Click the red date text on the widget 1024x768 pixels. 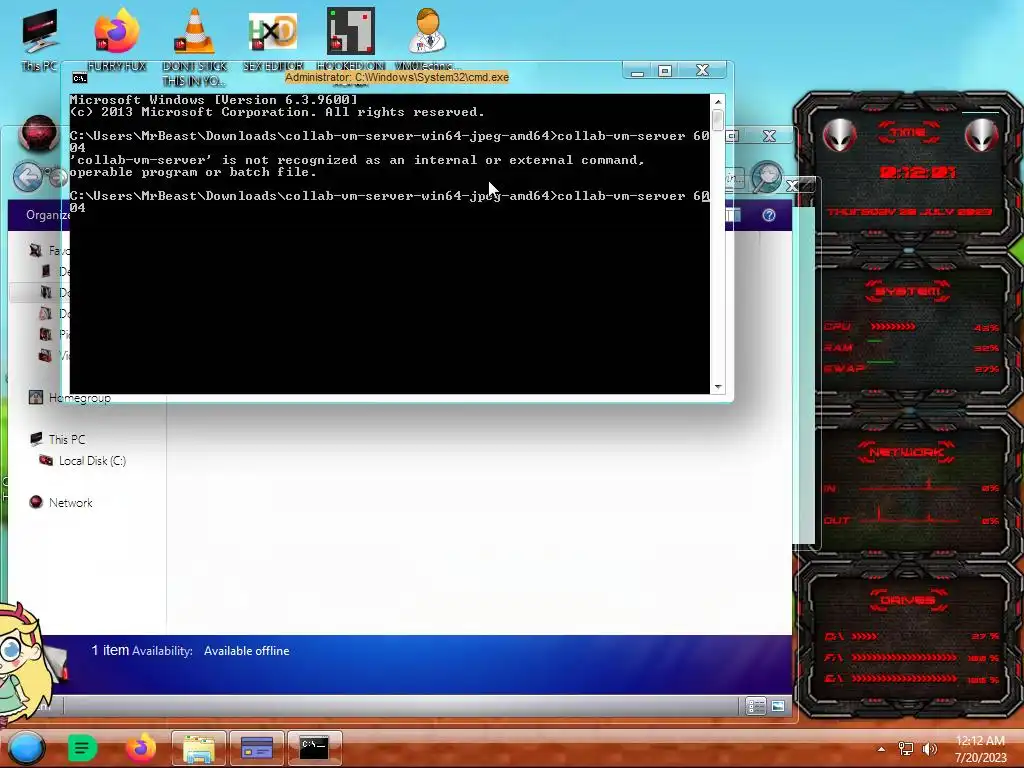coord(910,212)
